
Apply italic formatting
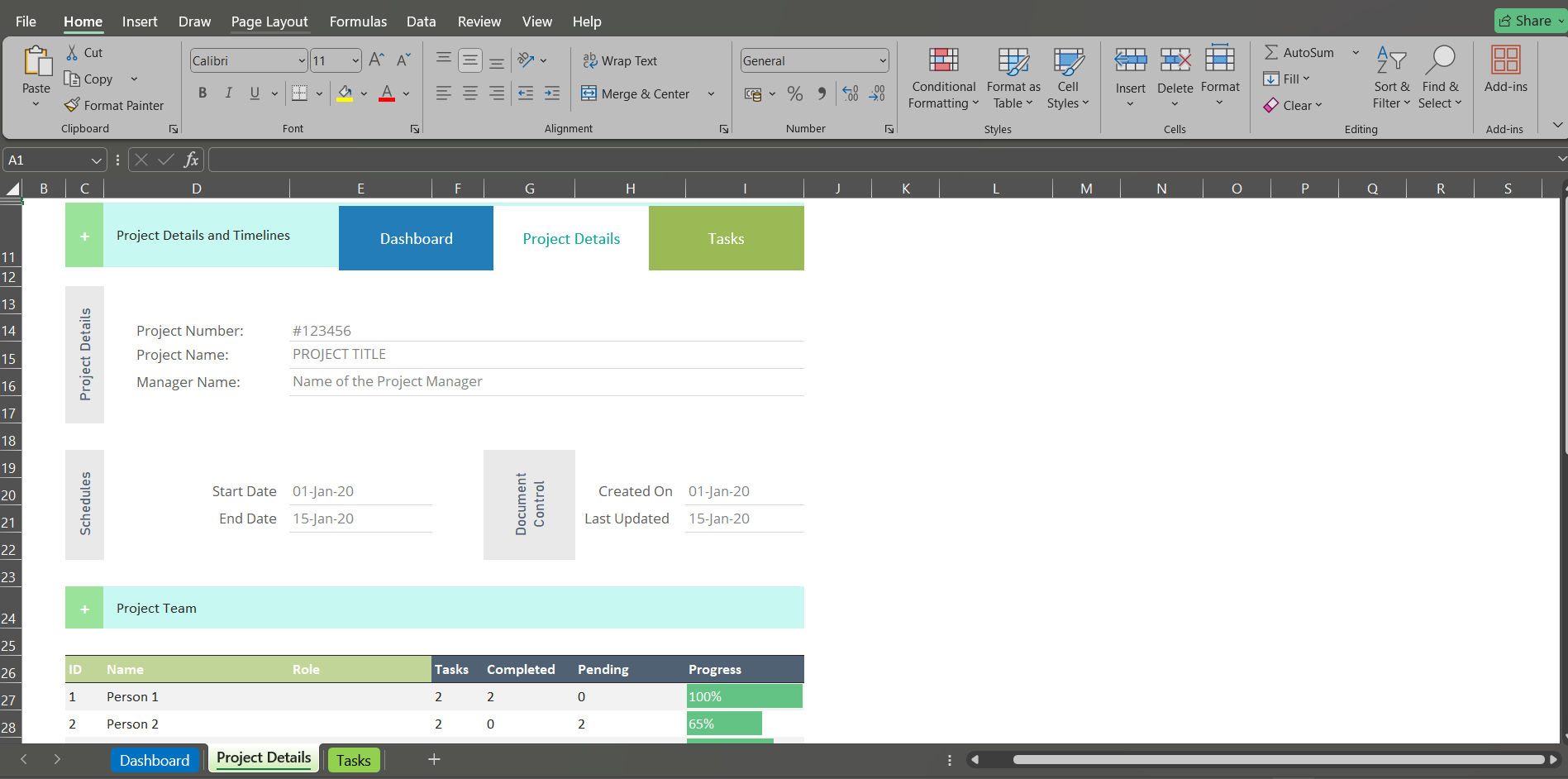(229, 93)
